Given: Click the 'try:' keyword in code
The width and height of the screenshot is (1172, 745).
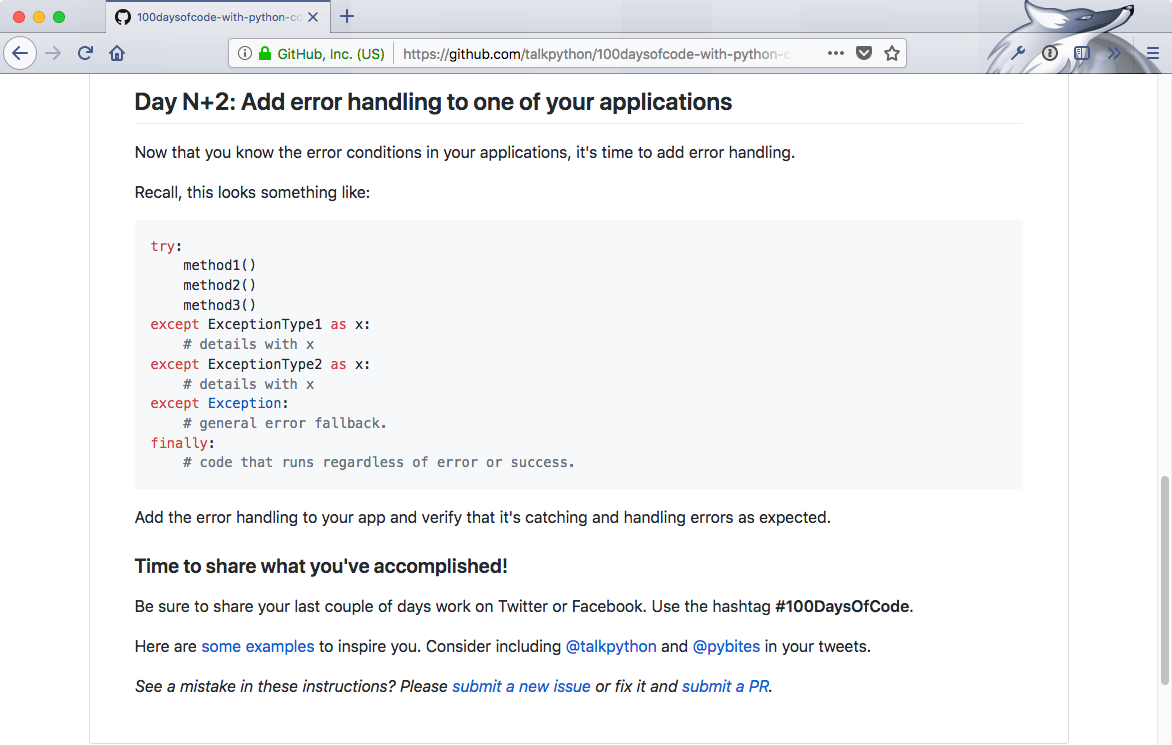Looking at the screenshot, I should tap(162, 246).
